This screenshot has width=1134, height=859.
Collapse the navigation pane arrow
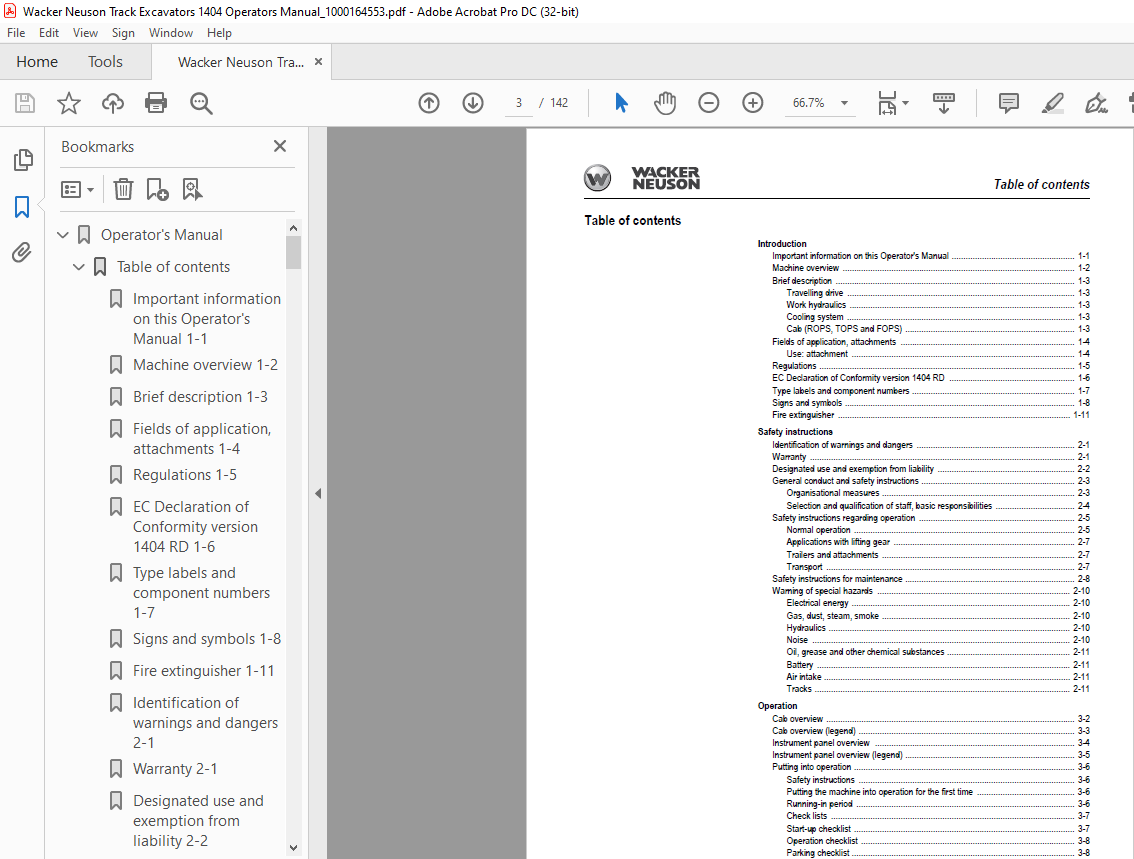(317, 494)
